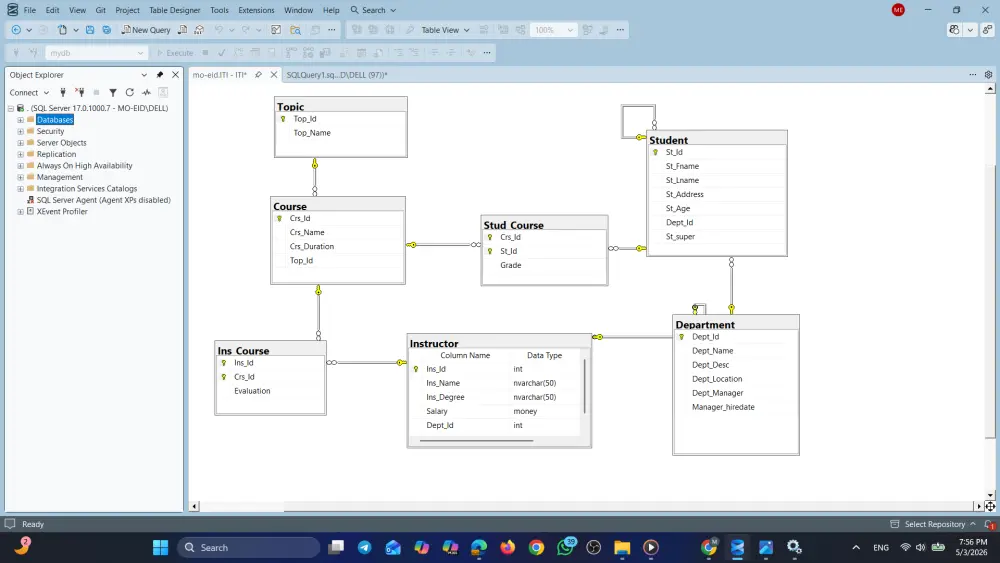The image size is (1000, 563).
Task: Click the Save icon in the toolbar
Action: click(x=90, y=30)
